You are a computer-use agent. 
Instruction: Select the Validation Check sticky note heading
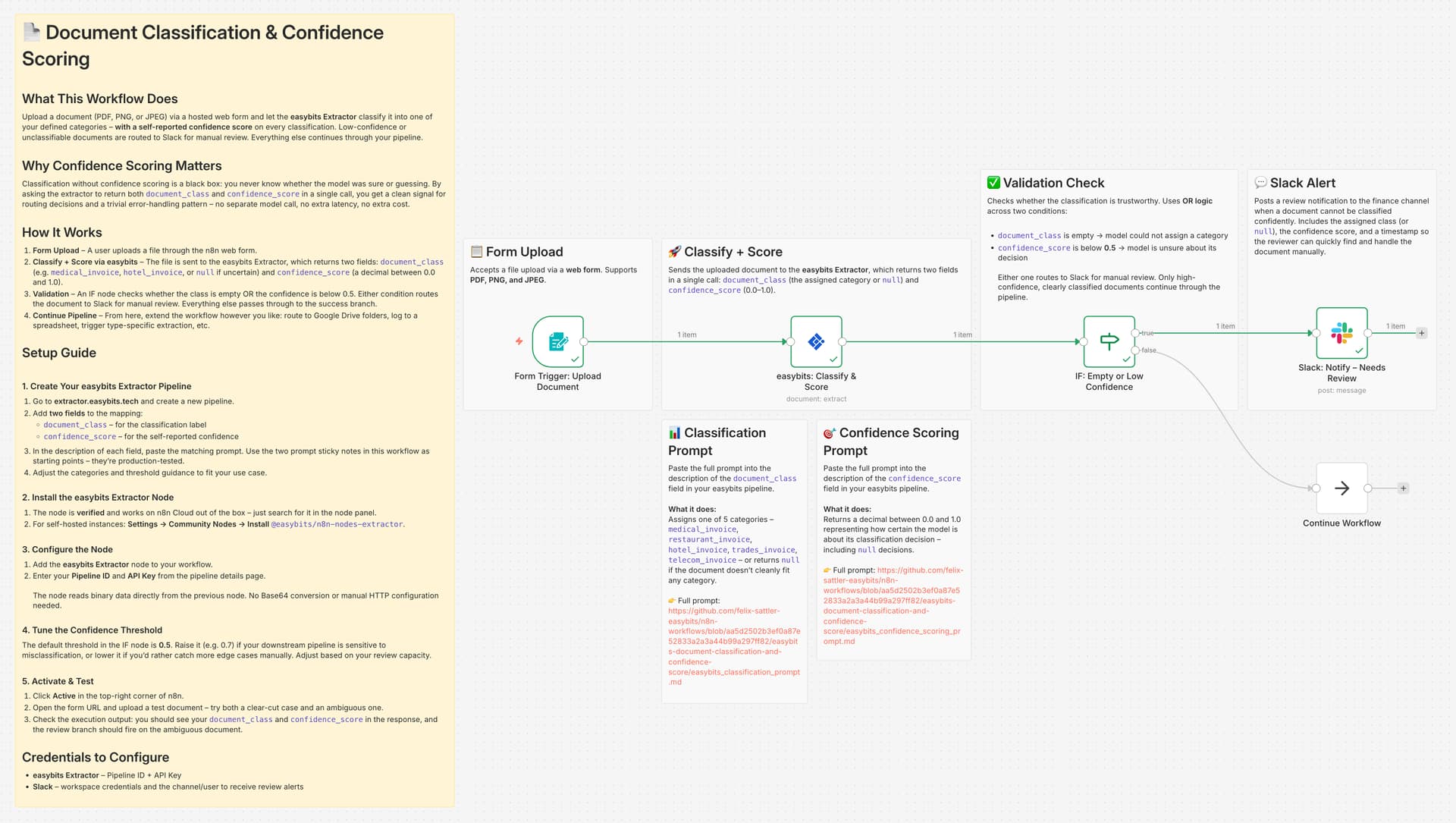tap(1053, 183)
